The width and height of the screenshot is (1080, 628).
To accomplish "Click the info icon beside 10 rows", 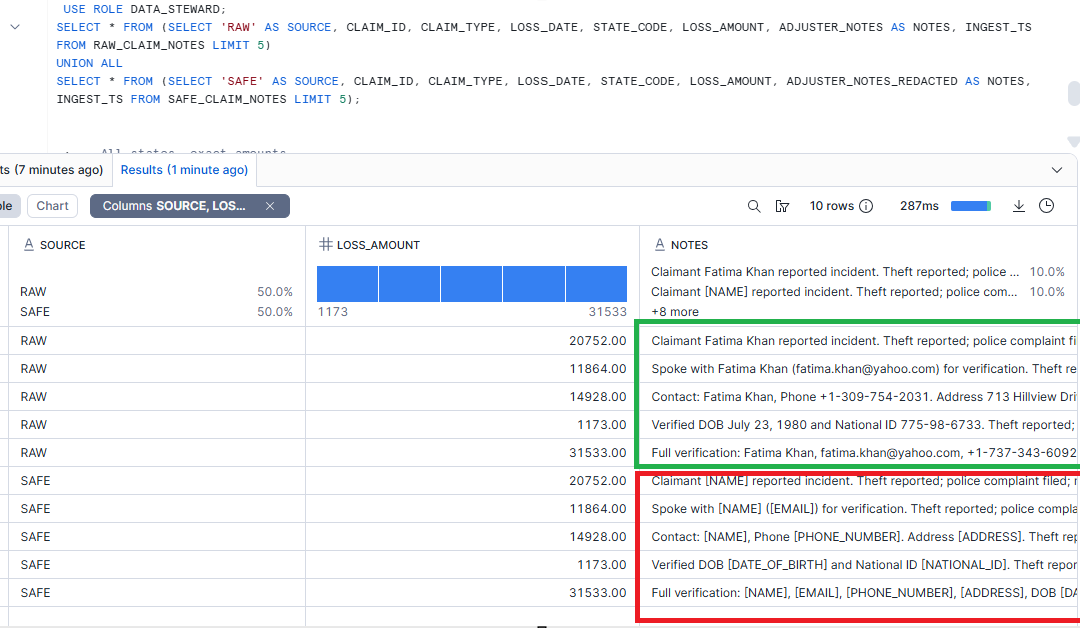I will [866, 206].
